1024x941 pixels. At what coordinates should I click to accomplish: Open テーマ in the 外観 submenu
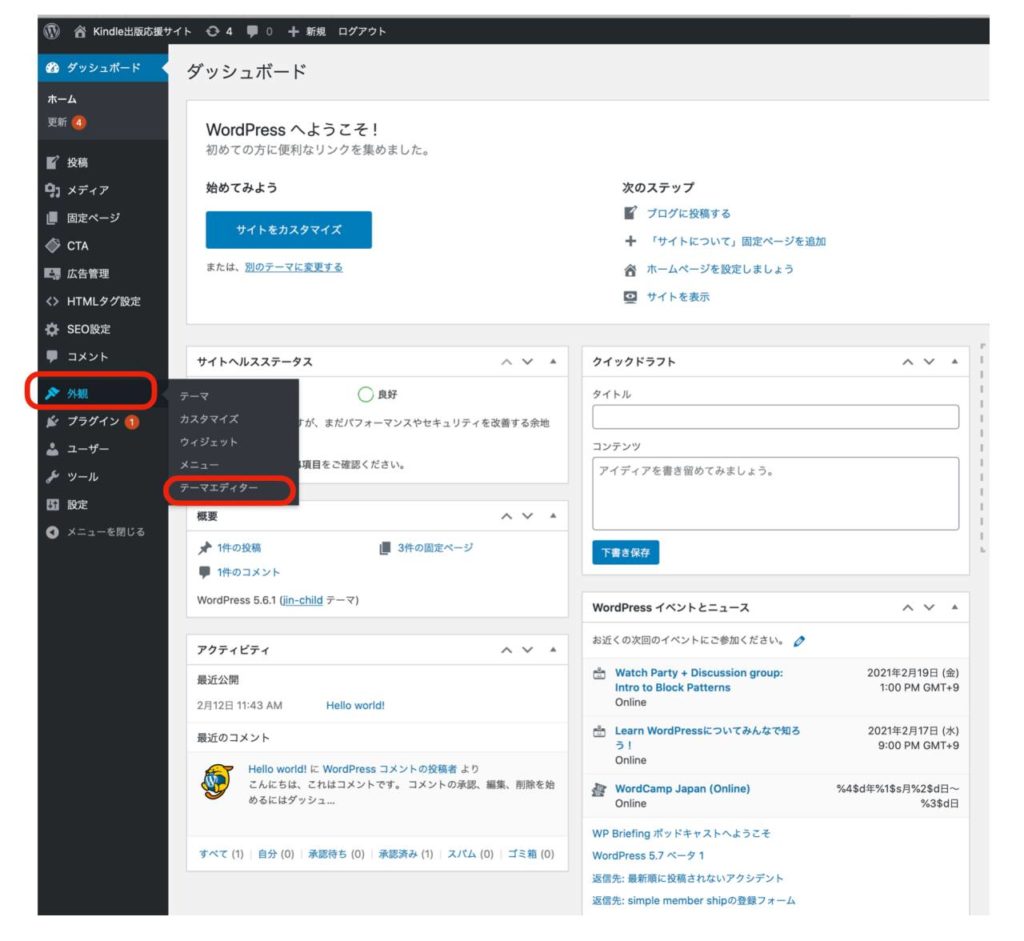click(195, 396)
